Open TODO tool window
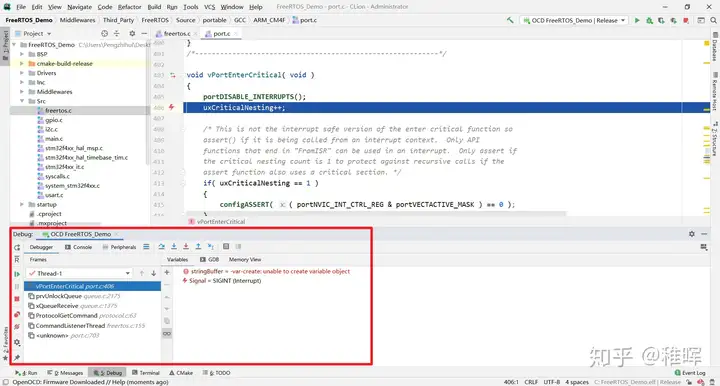The width and height of the screenshot is (720, 386). (x=217, y=373)
